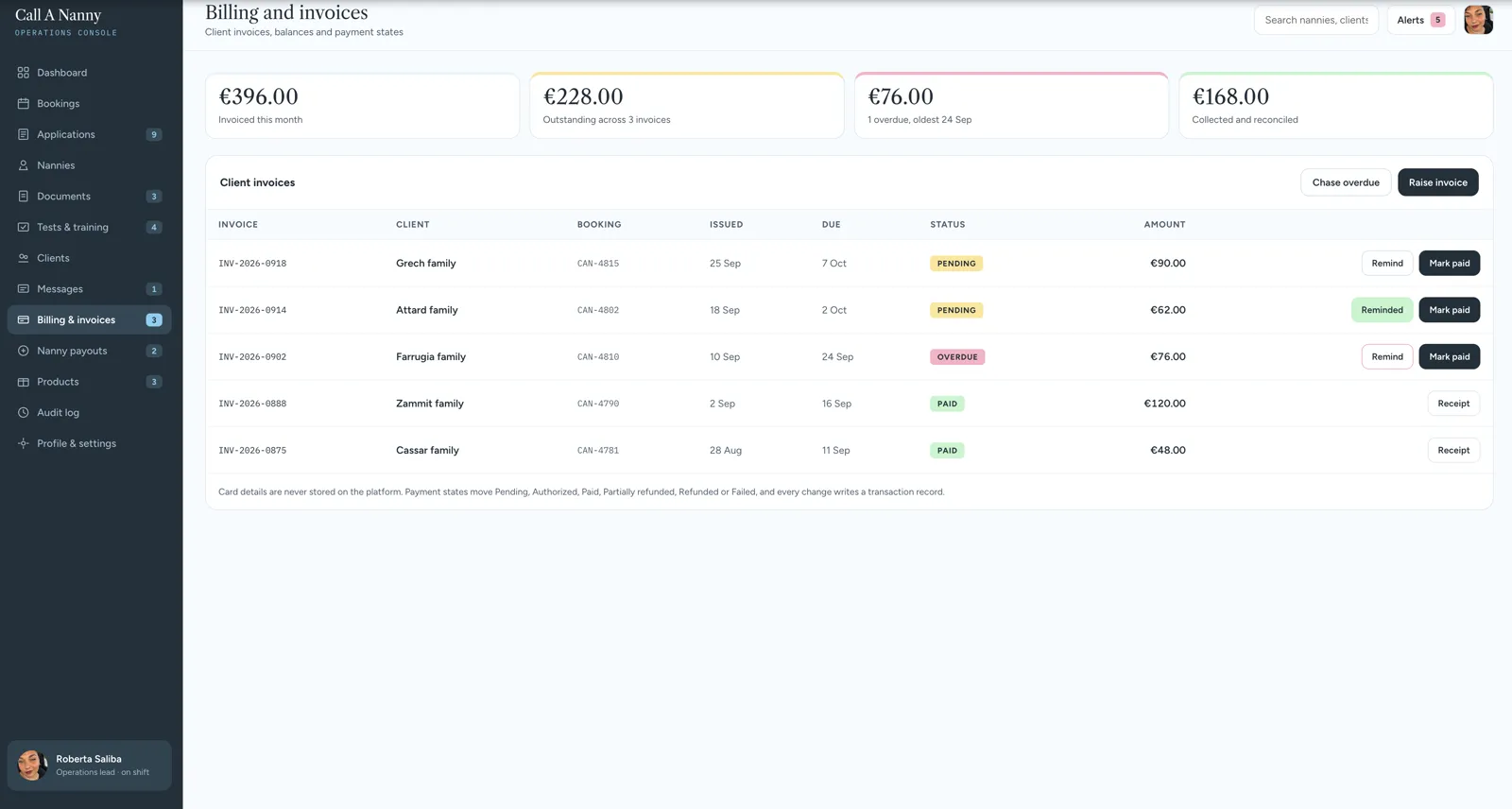
Task: Click booking reference CAN-4810
Action: 598,357
